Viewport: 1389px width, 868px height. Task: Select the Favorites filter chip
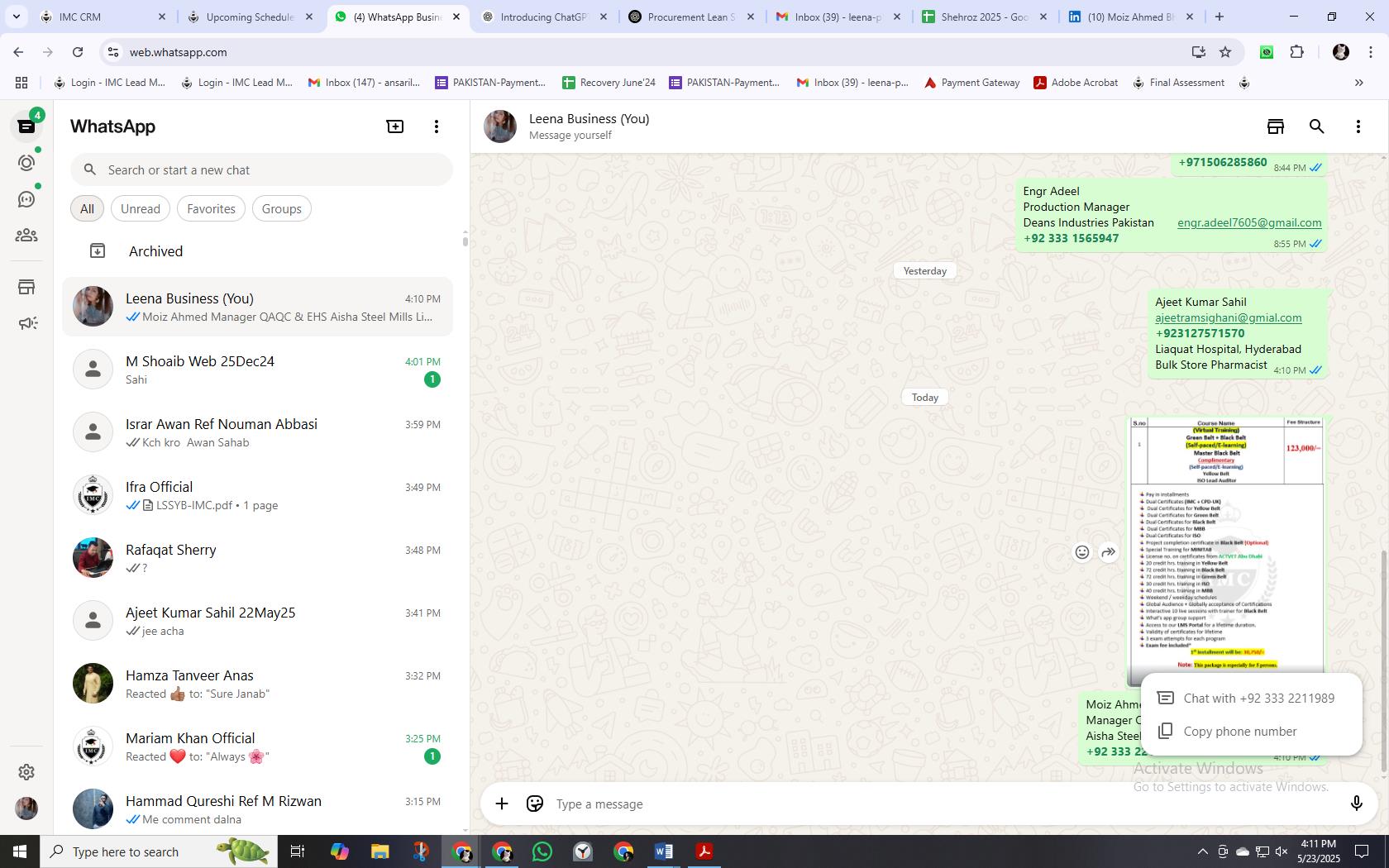click(211, 208)
